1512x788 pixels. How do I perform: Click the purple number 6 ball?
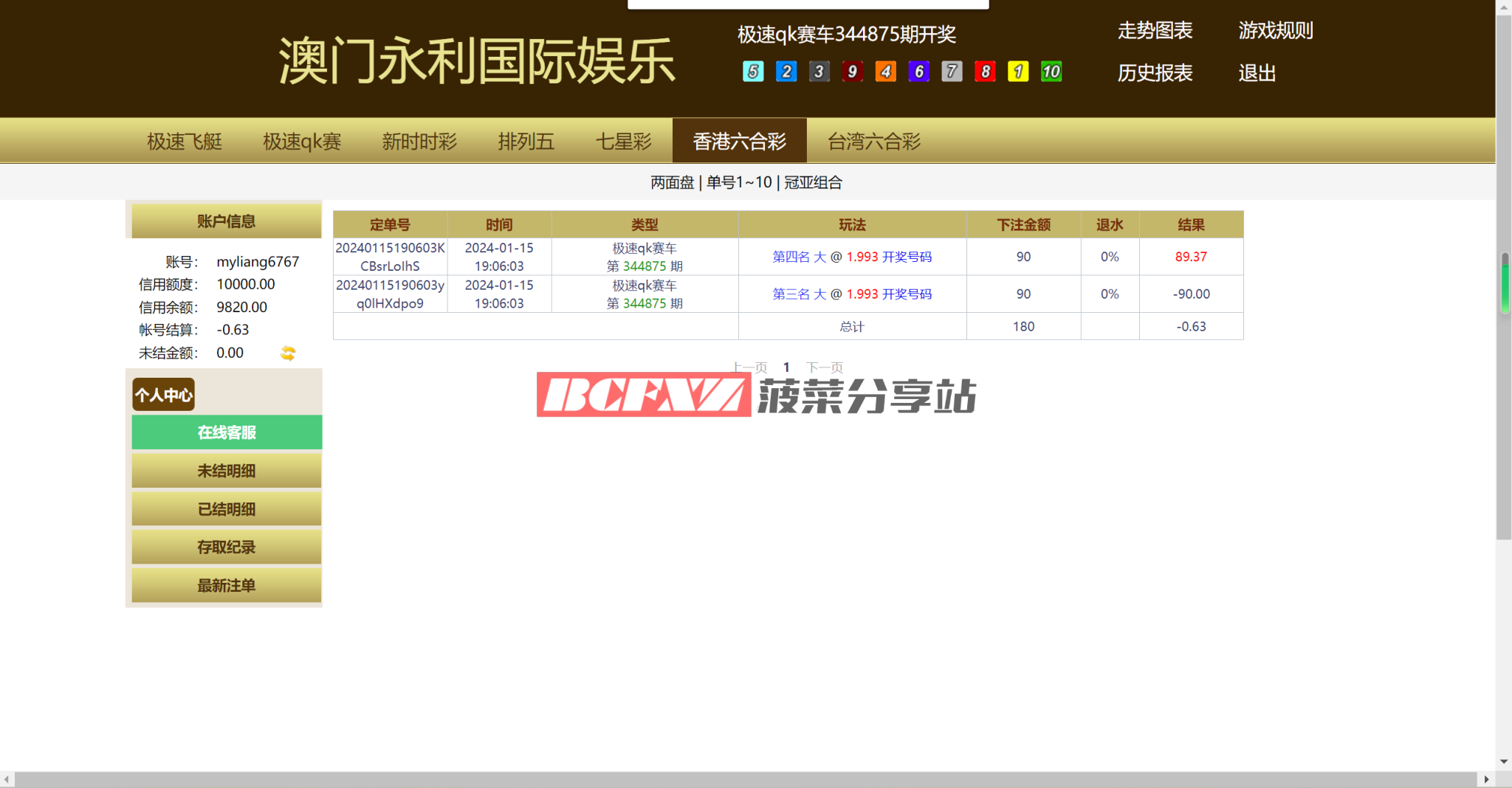[x=918, y=72]
